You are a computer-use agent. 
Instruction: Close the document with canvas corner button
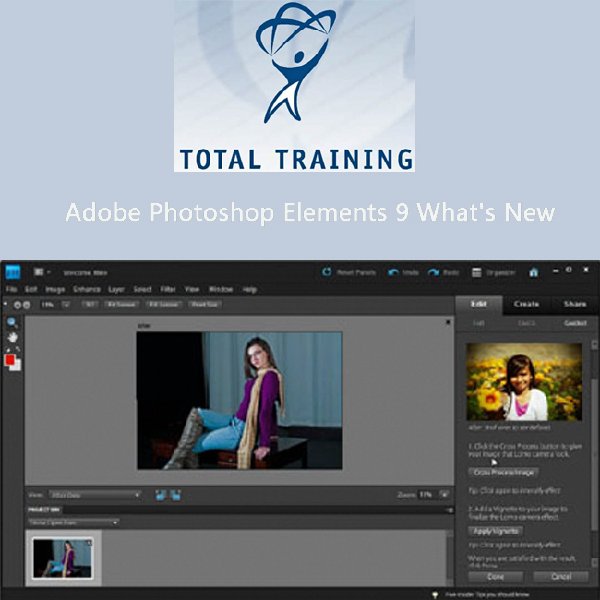[x=448, y=322]
